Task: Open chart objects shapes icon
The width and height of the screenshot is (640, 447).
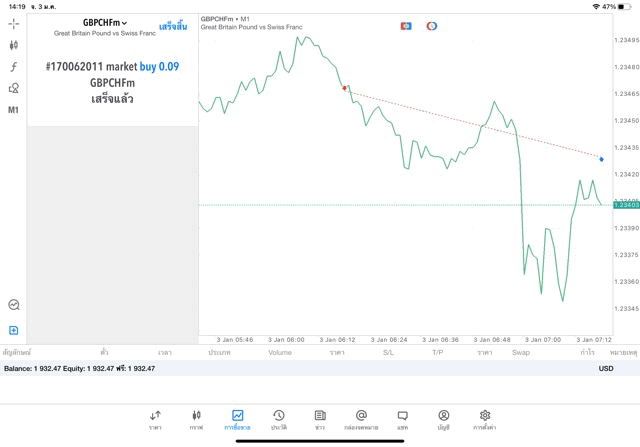Action: point(14,88)
